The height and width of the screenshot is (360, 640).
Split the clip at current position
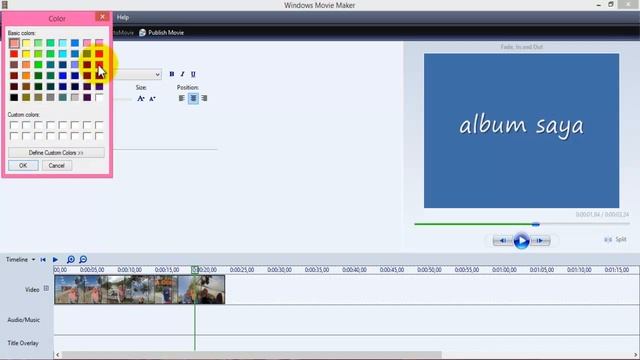coord(615,239)
